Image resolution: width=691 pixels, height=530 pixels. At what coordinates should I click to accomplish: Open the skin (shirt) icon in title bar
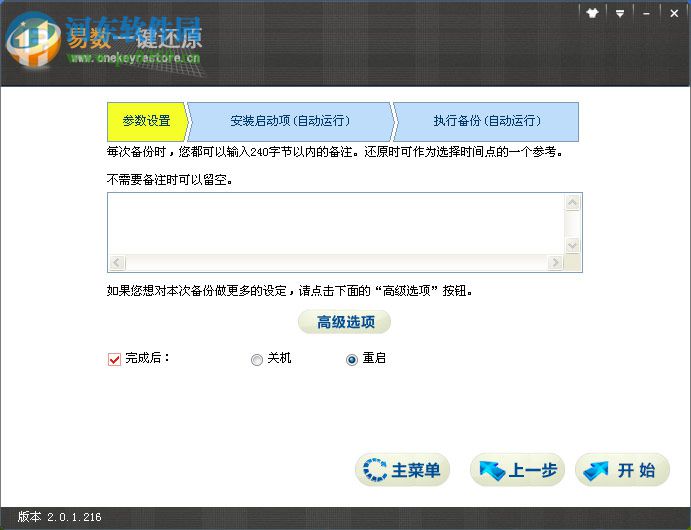[x=592, y=13]
